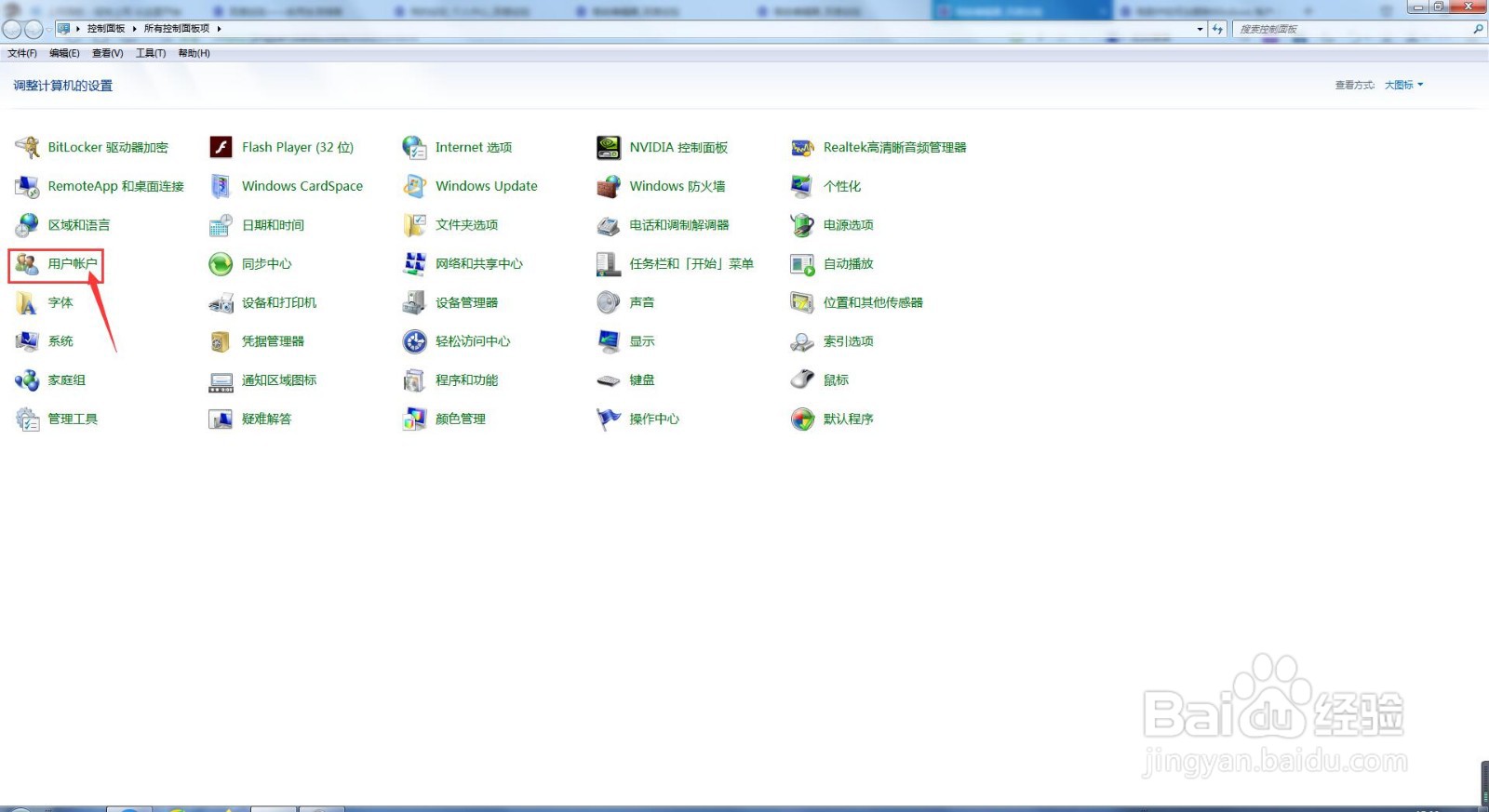Screen dimensions: 1489x812
Task: Click the 程序和功能 link text
Action: coord(466,380)
